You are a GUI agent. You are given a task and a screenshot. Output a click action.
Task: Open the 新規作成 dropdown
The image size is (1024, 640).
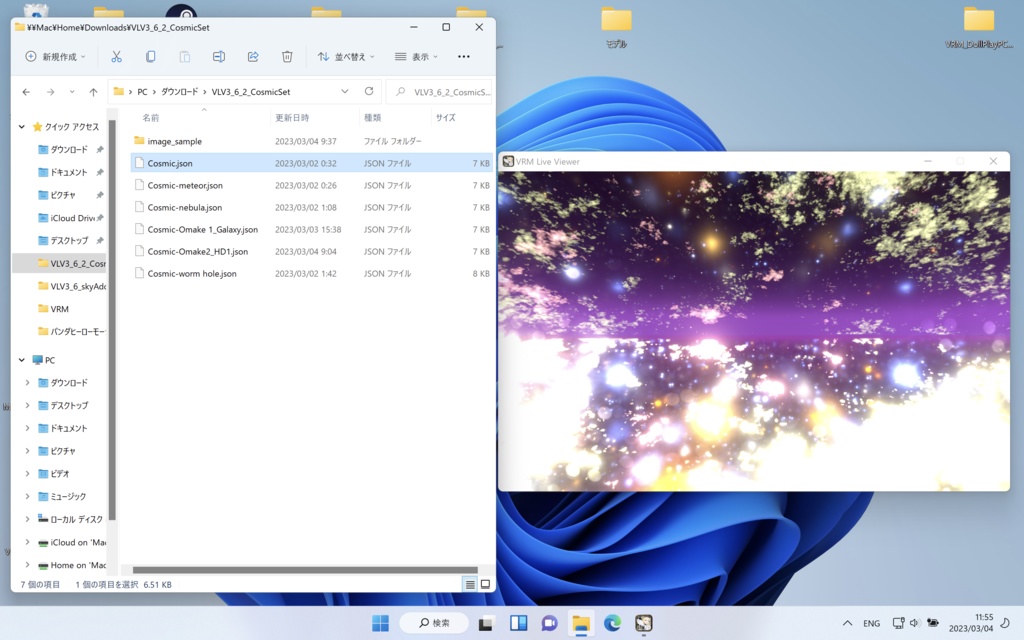pyautogui.click(x=56, y=57)
